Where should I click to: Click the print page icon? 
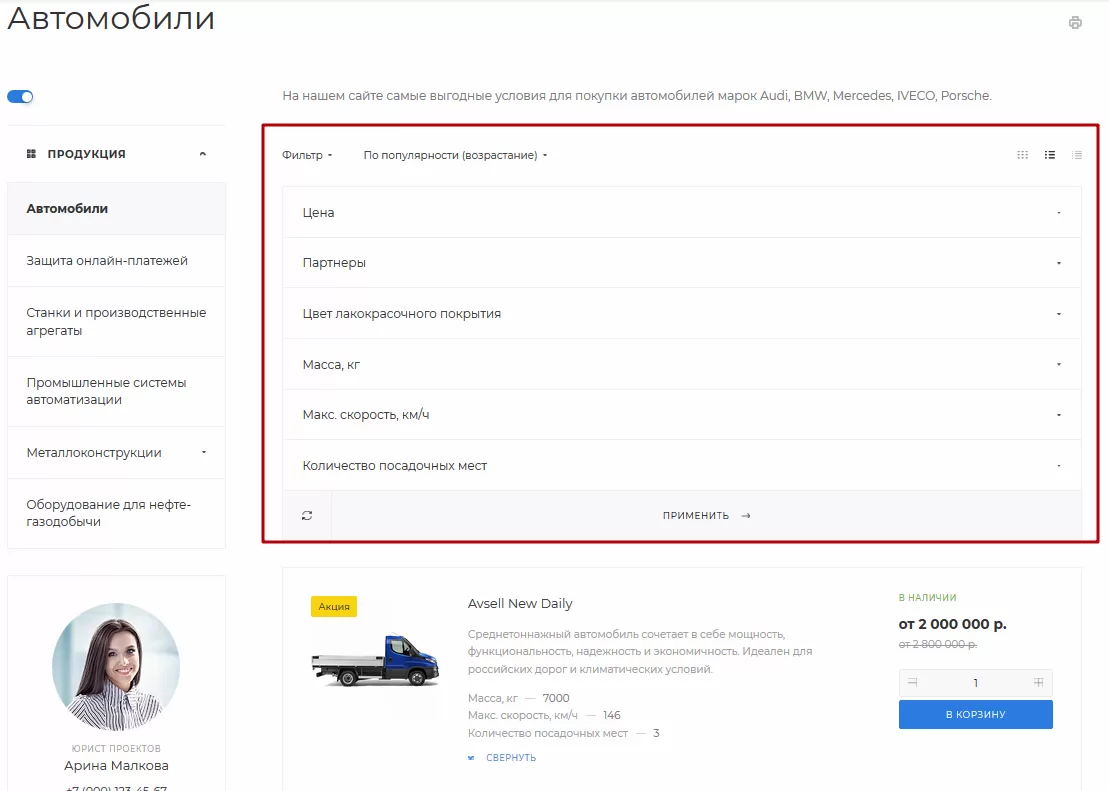click(1075, 23)
